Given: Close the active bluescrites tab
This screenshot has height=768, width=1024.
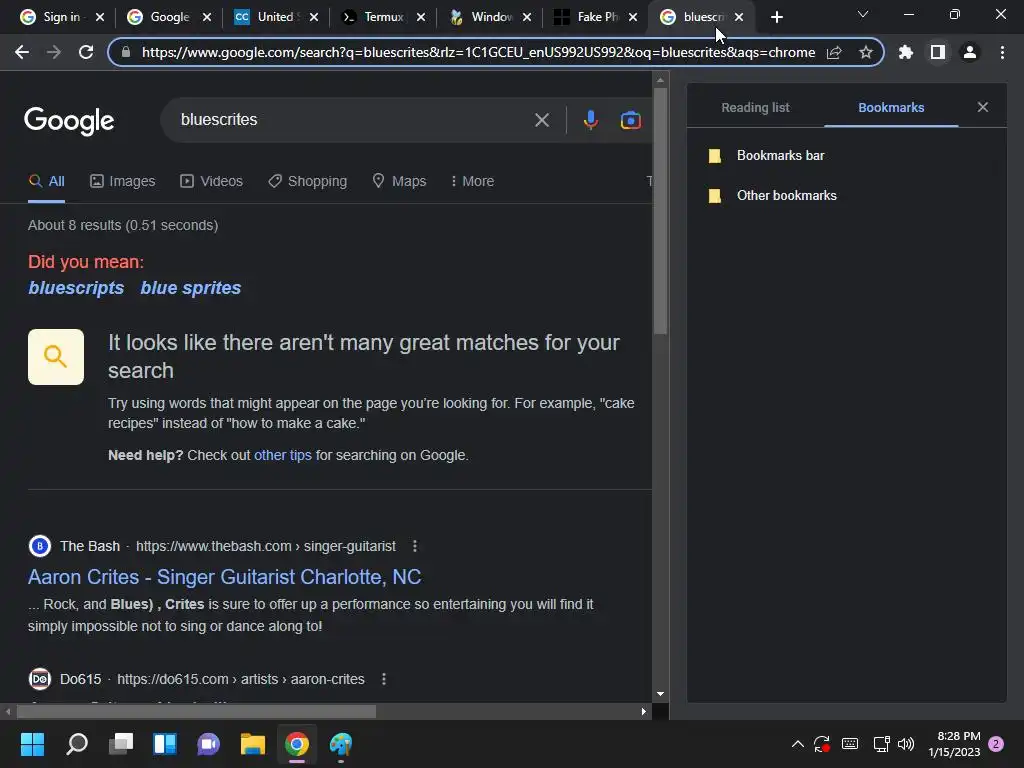Looking at the screenshot, I should (739, 17).
